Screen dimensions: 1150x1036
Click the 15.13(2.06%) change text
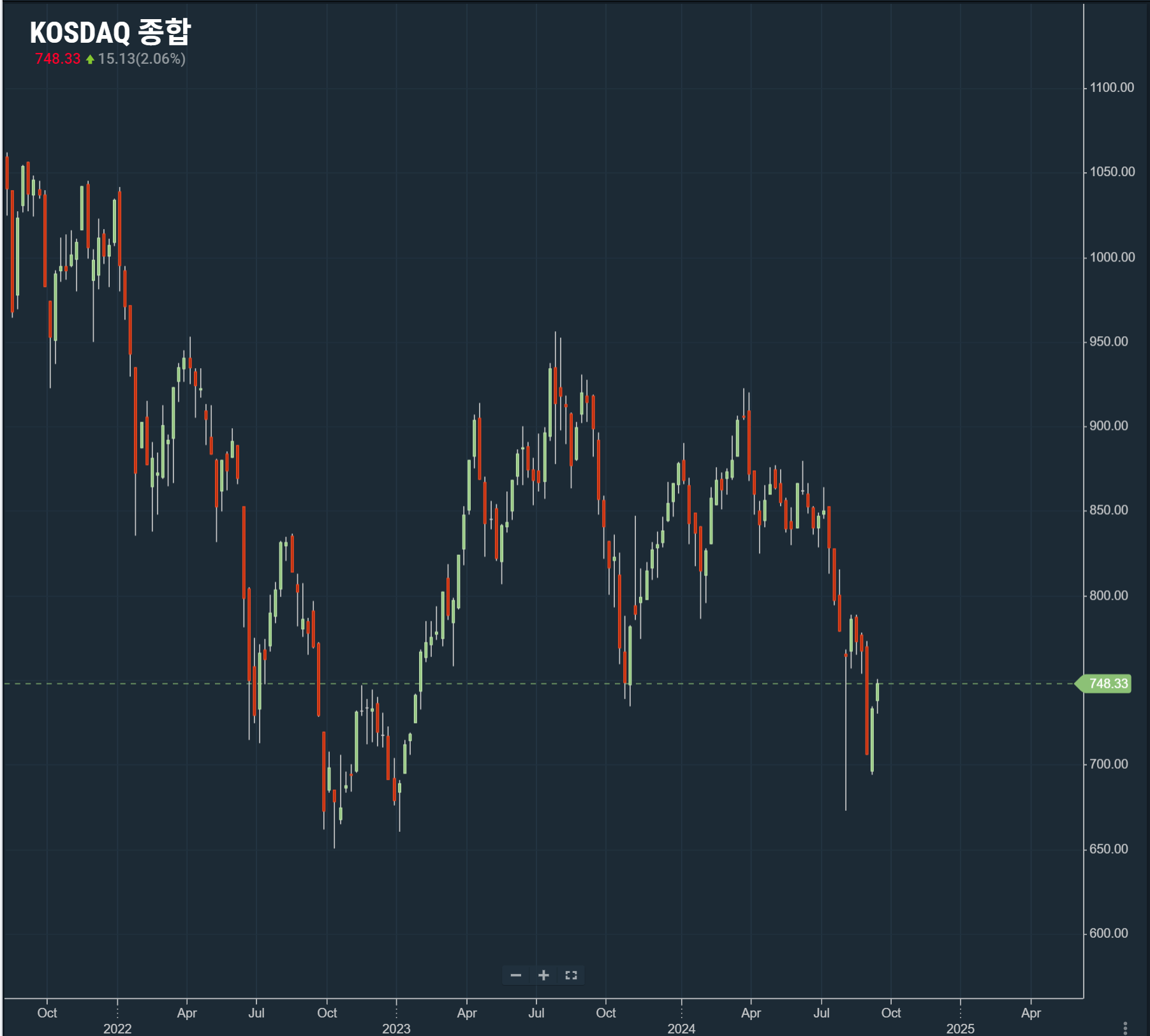point(142,59)
